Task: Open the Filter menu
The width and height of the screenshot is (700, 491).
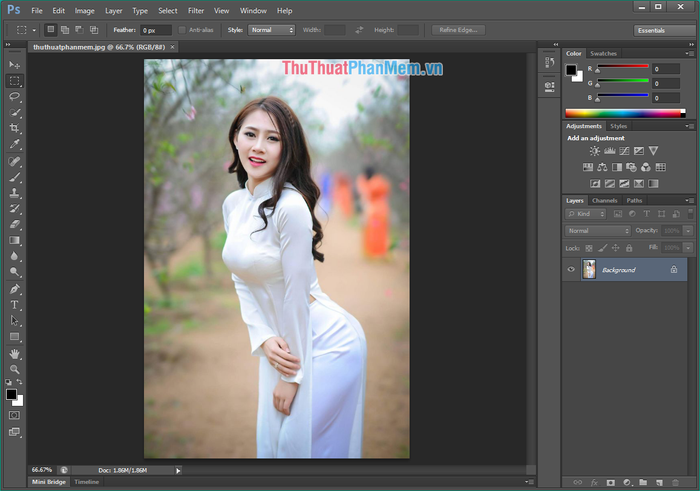Action: 196,11
